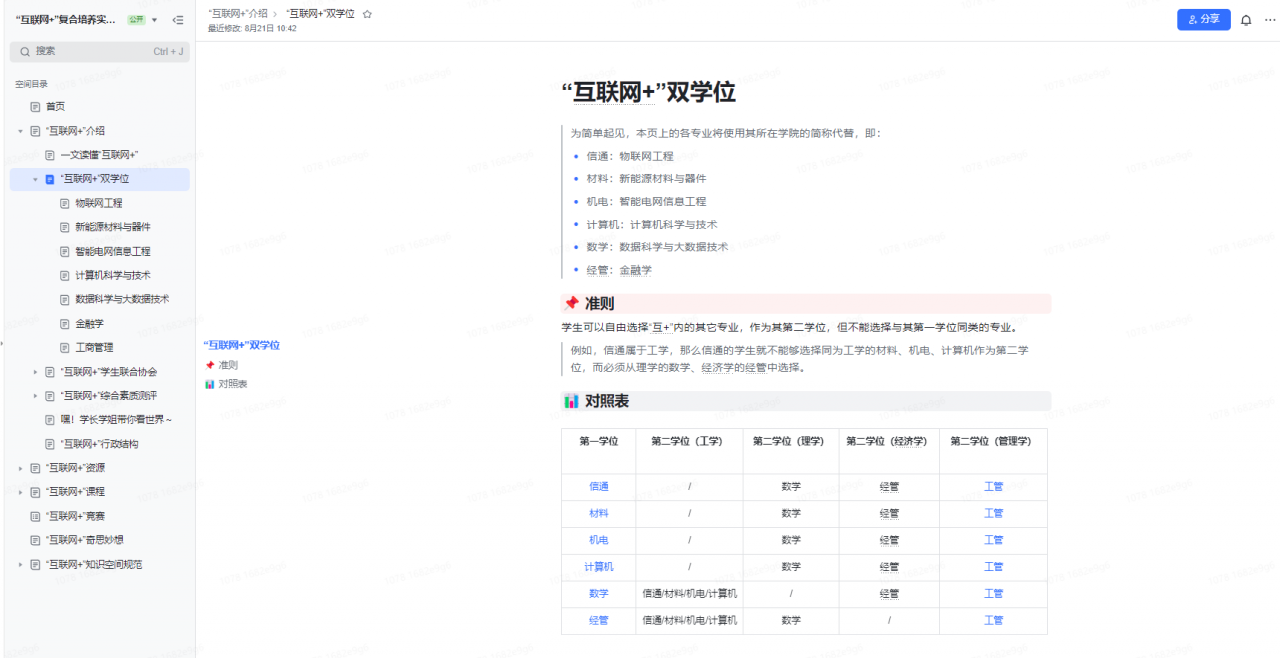Collapse the "互联网+"介绍 tree node
Image resolution: width=1280 pixels, height=658 pixels.
tap(20, 131)
